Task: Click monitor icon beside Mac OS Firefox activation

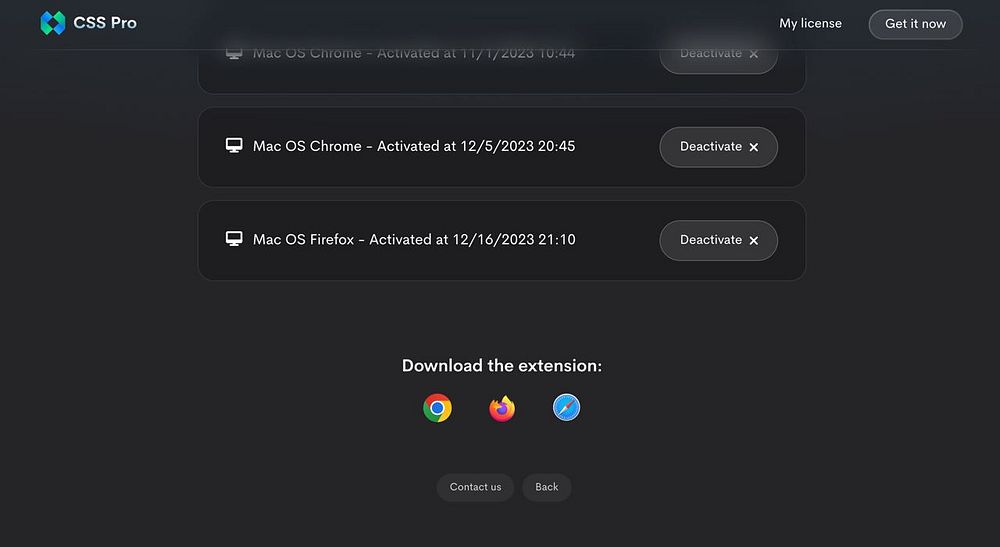Action: pos(234,239)
